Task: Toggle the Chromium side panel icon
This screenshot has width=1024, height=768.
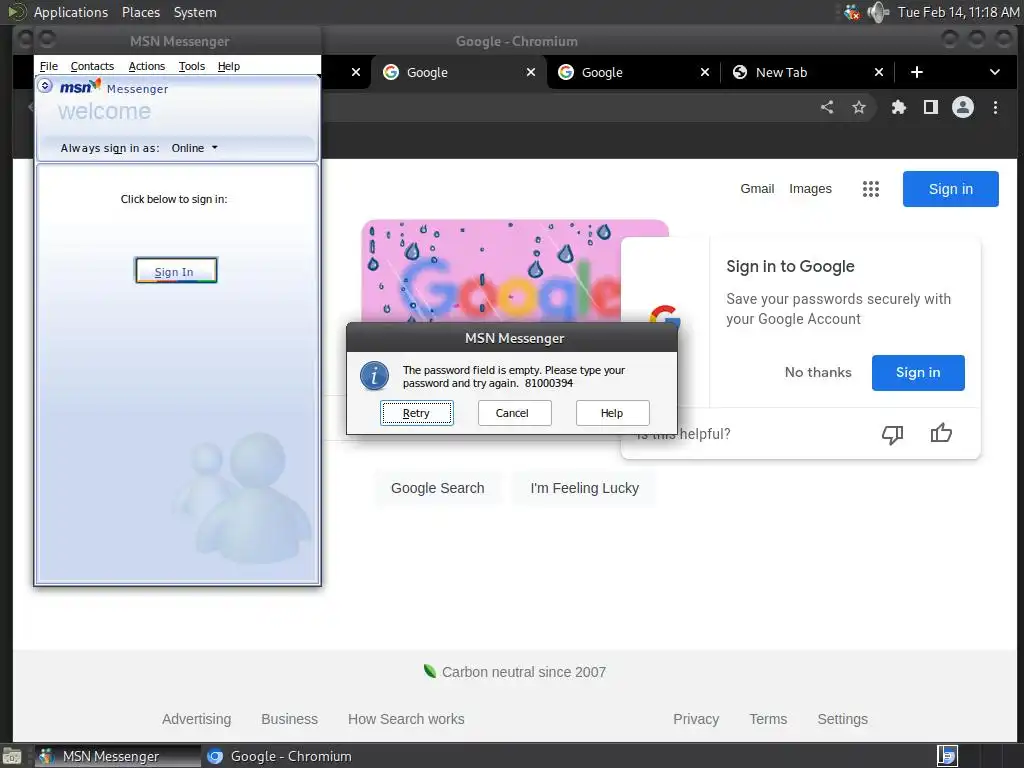Action: pyautogui.click(x=931, y=107)
